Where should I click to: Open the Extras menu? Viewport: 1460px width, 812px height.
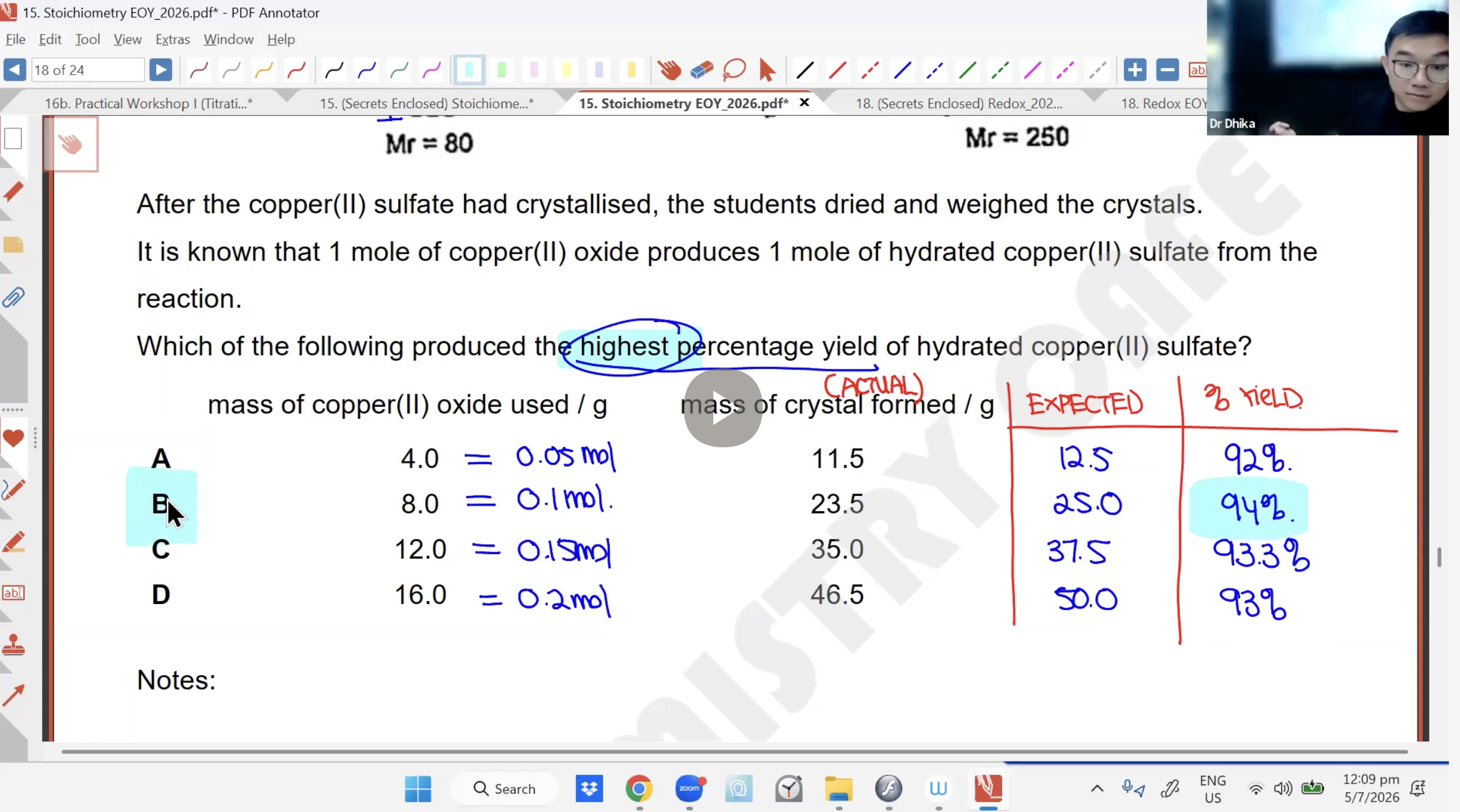[173, 39]
